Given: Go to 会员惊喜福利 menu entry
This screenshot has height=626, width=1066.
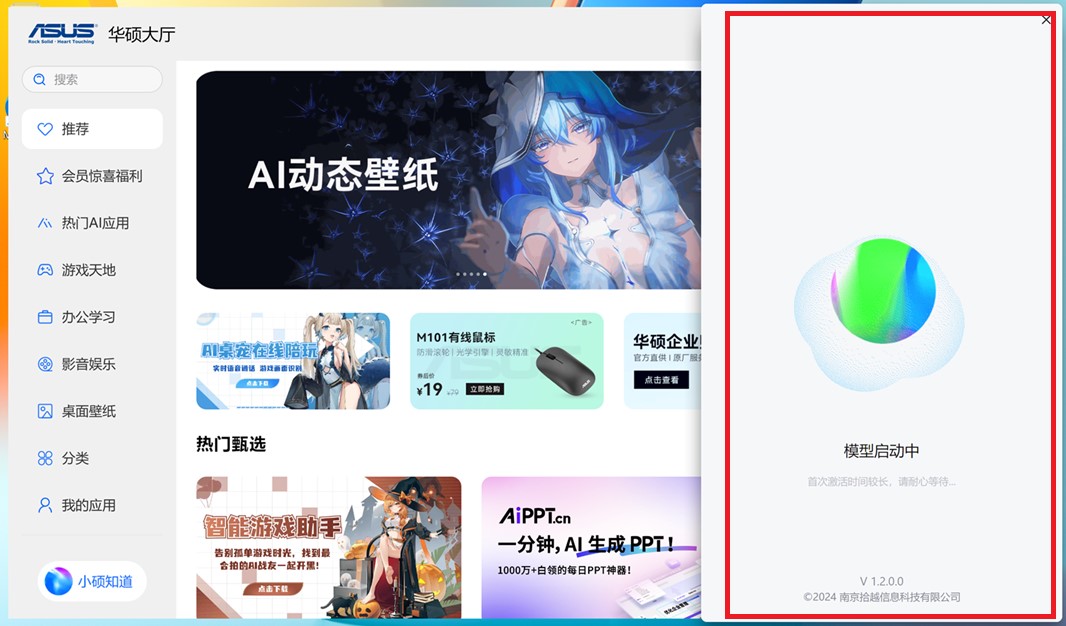Looking at the screenshot, I should click(92, 176).
